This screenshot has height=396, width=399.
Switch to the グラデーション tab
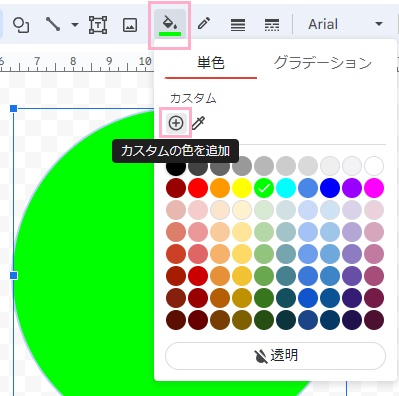(323, 62)
